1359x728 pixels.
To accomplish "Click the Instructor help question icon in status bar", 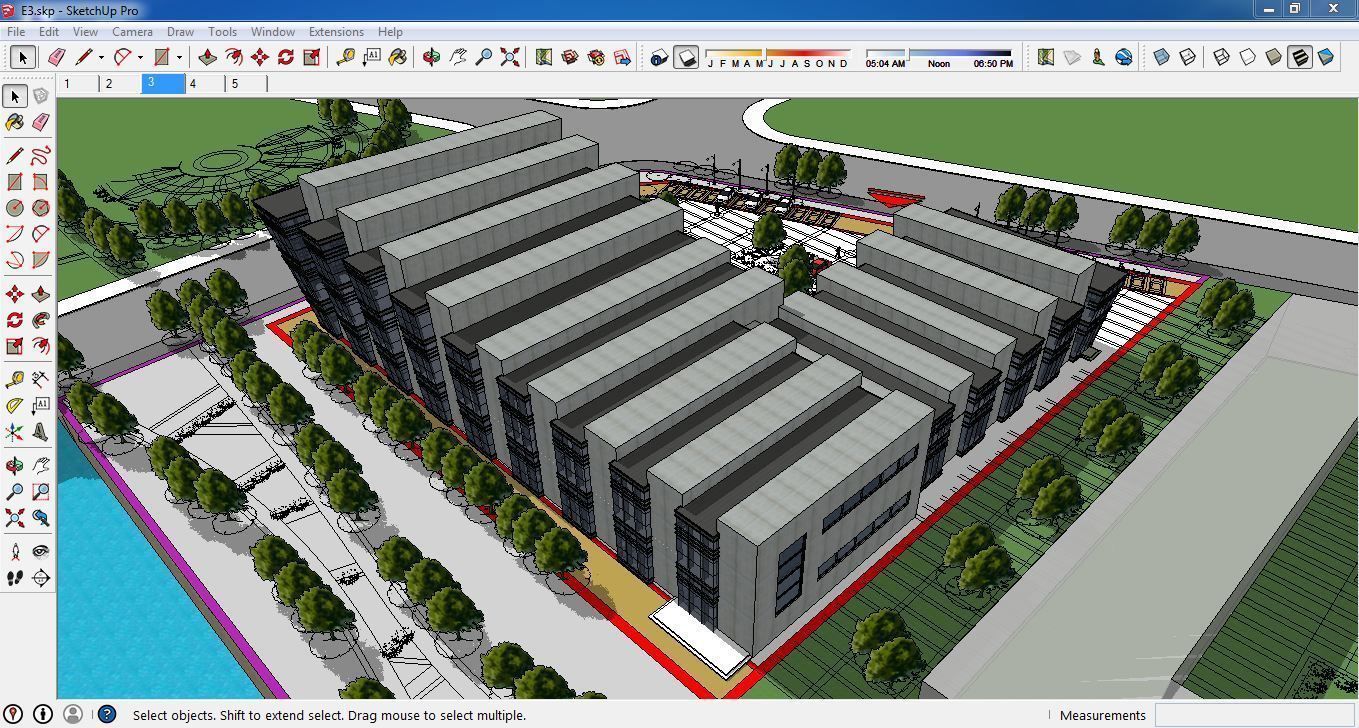I will (107, 714).
